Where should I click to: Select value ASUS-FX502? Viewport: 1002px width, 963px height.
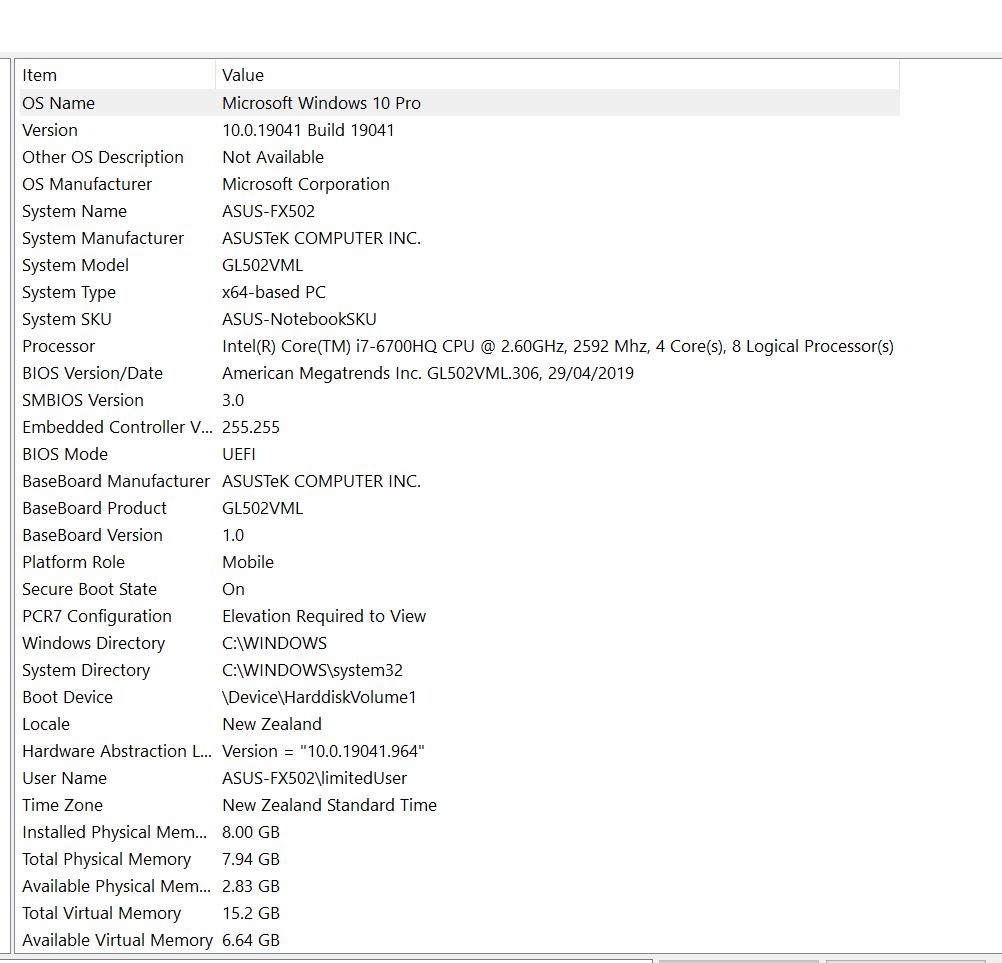[268, 211]
